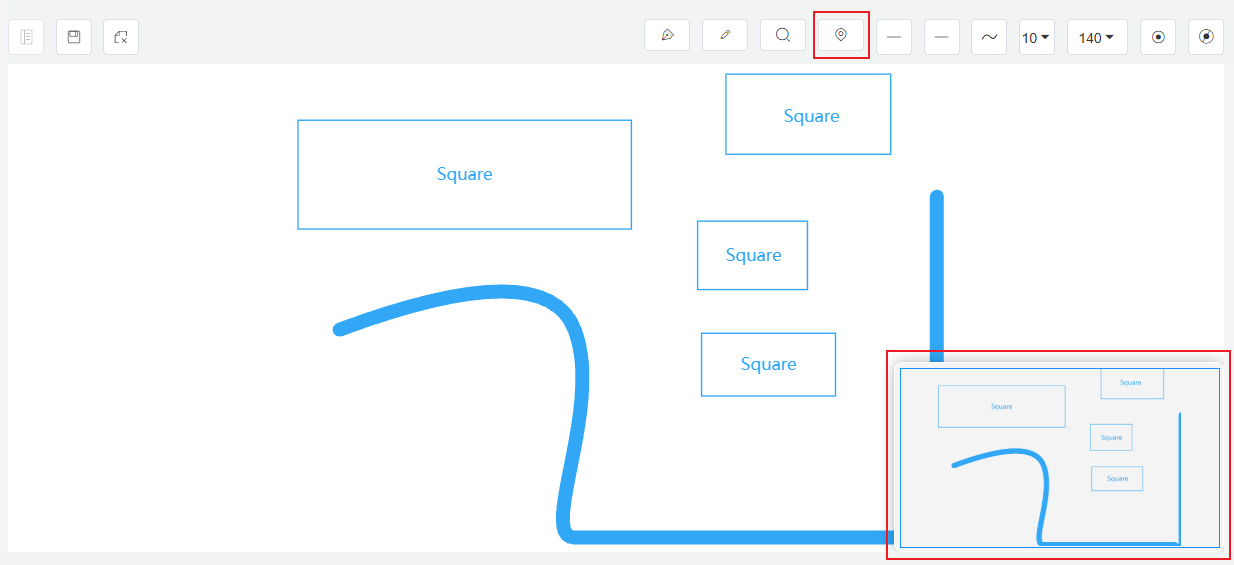Toggle the minimap with the location pin button
Viewport: 1234px width, 565px height.
[841, 36]
